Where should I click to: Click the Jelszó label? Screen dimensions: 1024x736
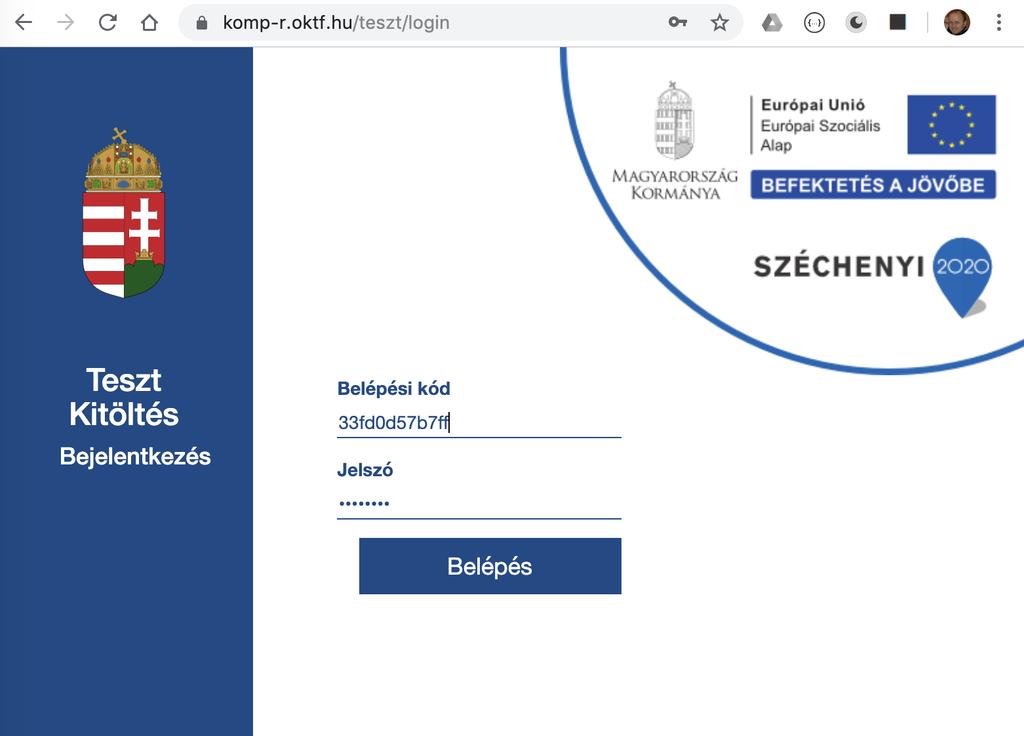click(365, 470)
